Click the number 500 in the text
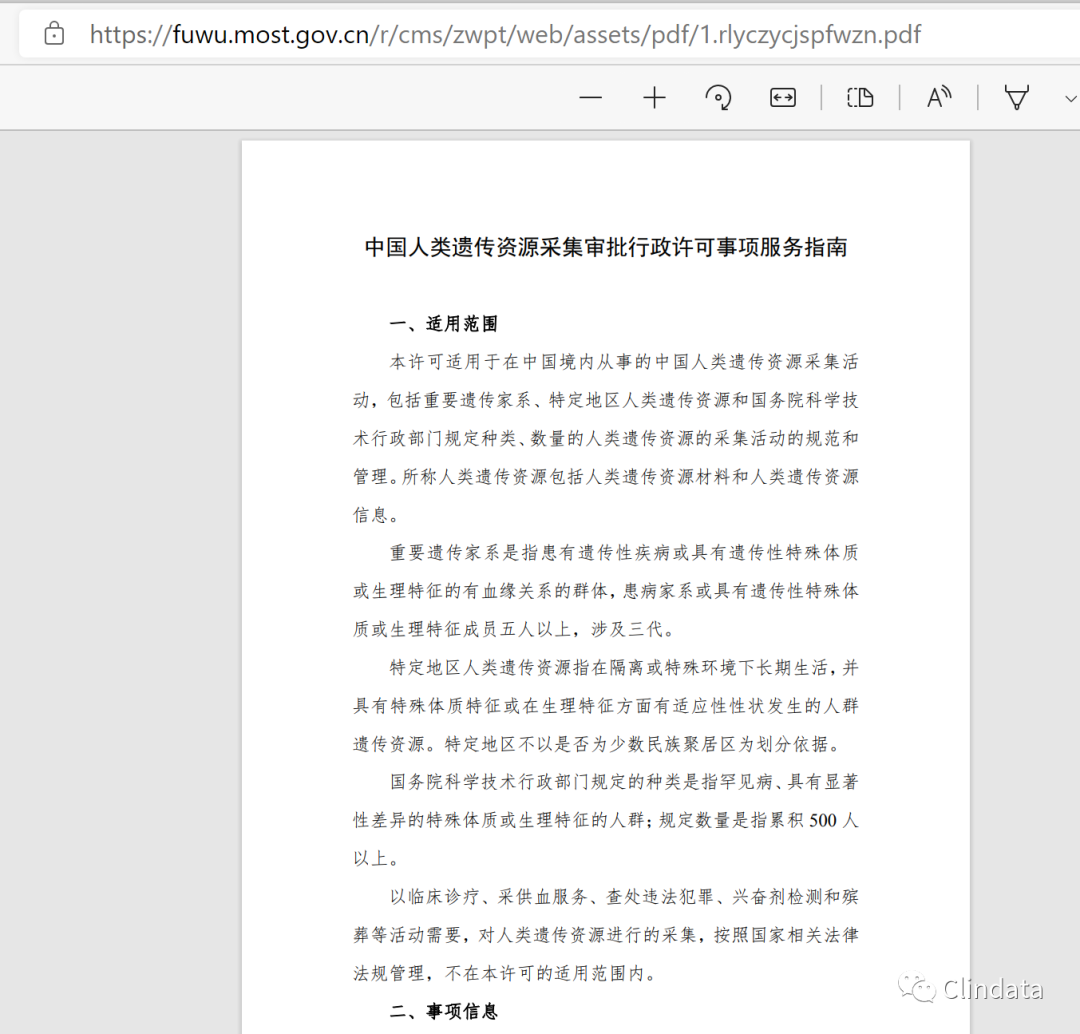 [822, 820]
